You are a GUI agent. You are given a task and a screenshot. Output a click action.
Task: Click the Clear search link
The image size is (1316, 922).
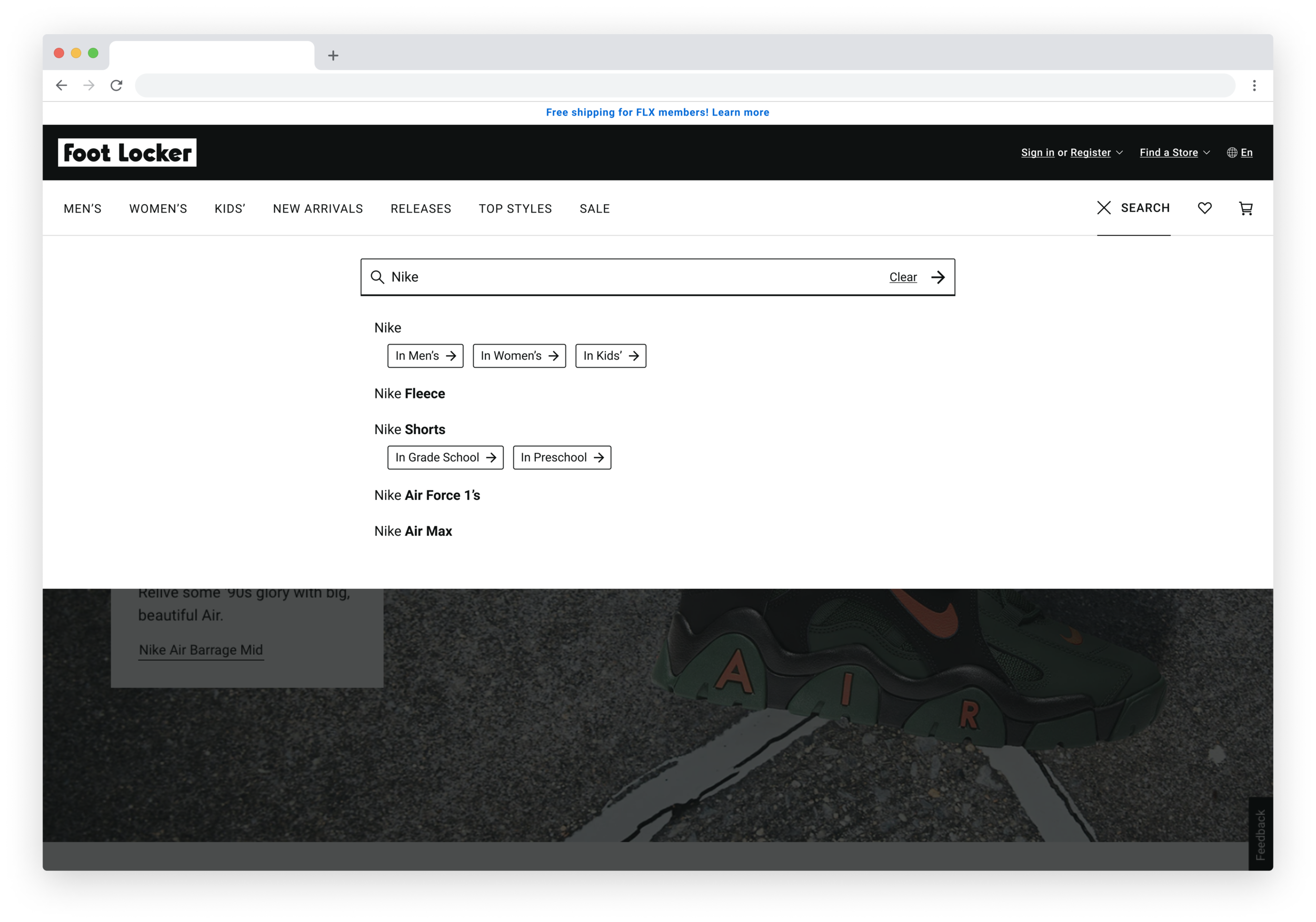coord(903,277)
